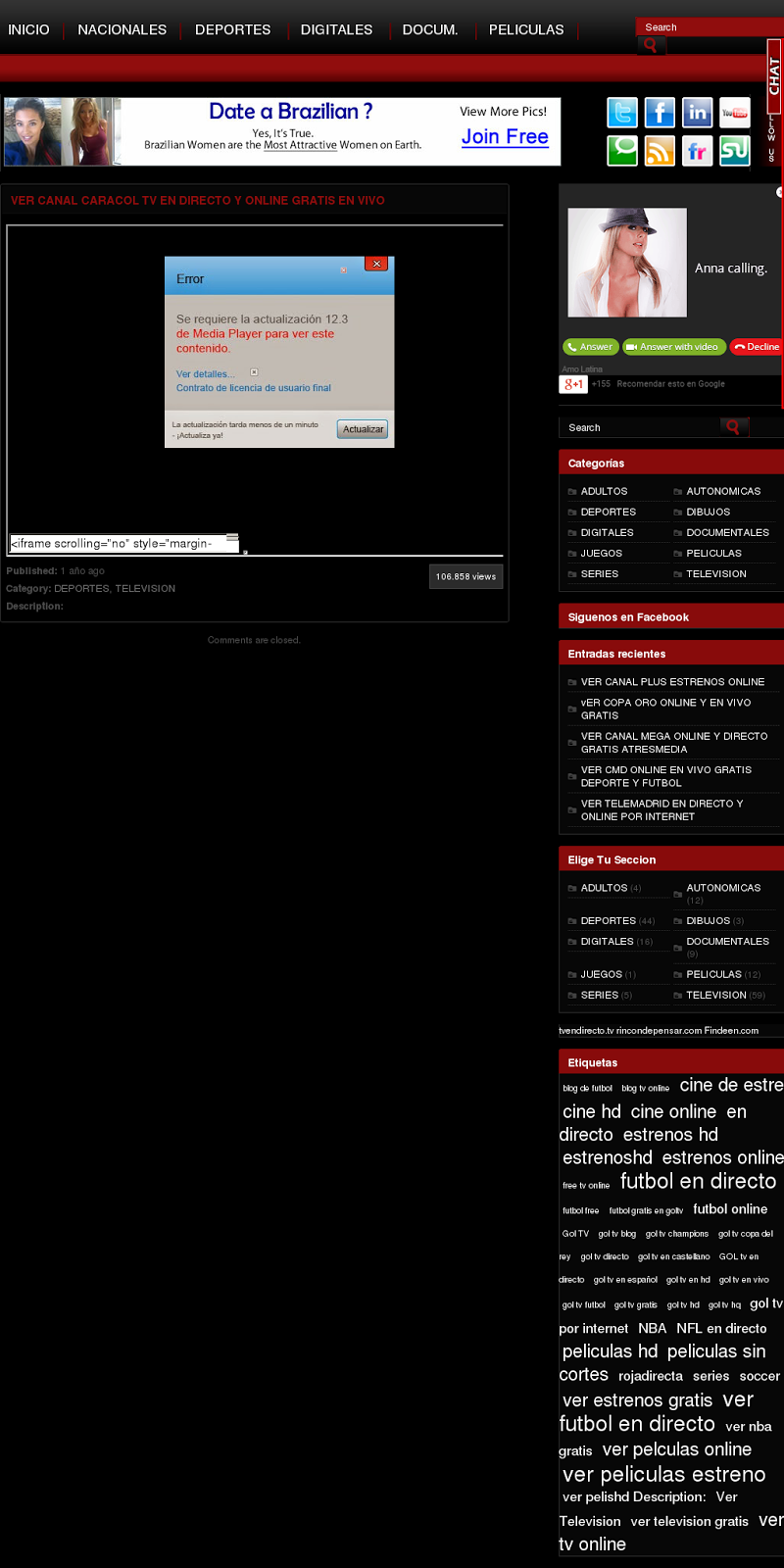Click the NFL en directo tag
784x1568 pixels.
coord(721,1329)
